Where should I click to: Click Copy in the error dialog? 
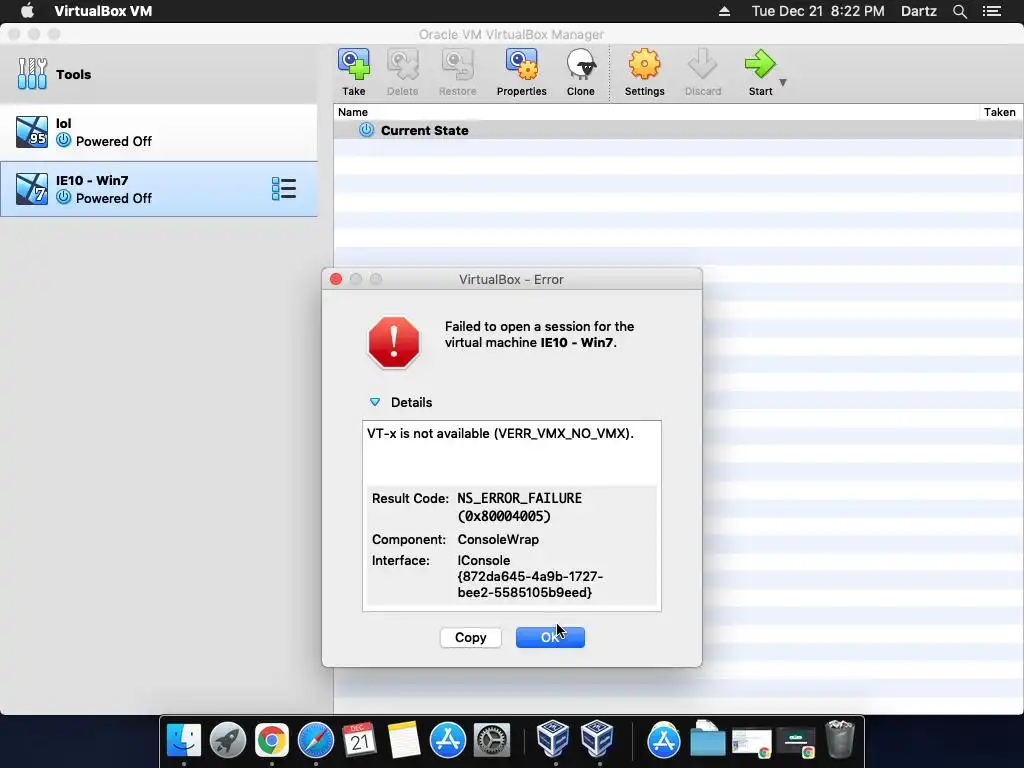[470, 637]
